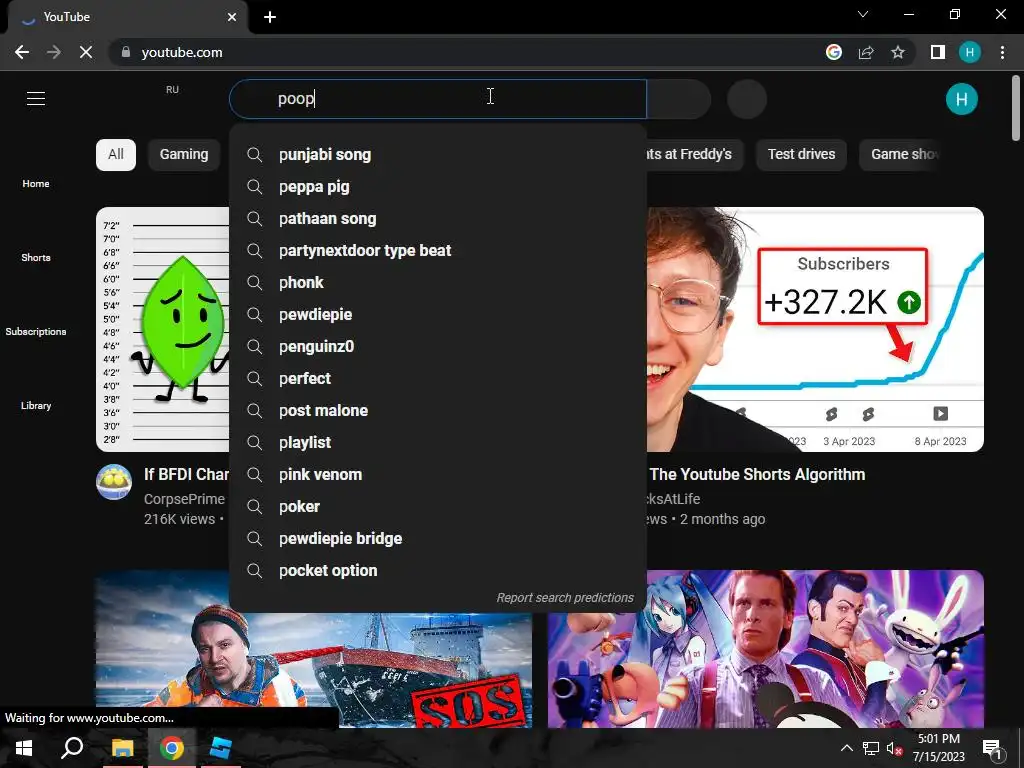Click 'The Youtube Shorts Algorithm' video title
The image size is (1024, 768).
tap(757, 475)
